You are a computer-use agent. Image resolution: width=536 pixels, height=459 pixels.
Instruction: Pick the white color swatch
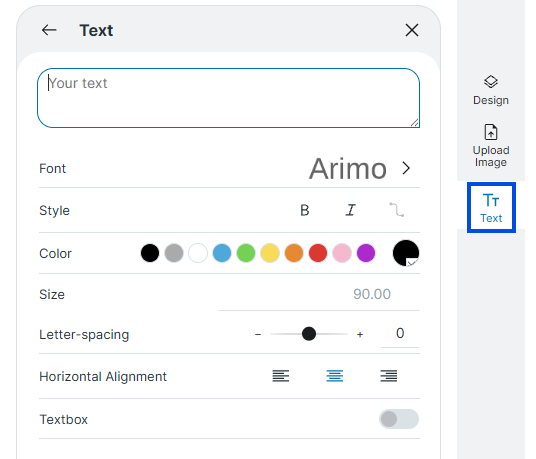198,253
